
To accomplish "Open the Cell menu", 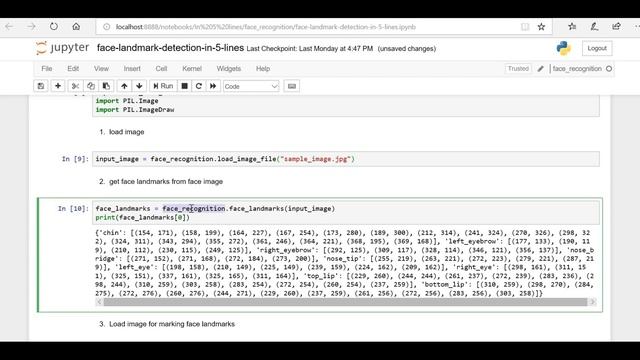I will tap(161, 69).
